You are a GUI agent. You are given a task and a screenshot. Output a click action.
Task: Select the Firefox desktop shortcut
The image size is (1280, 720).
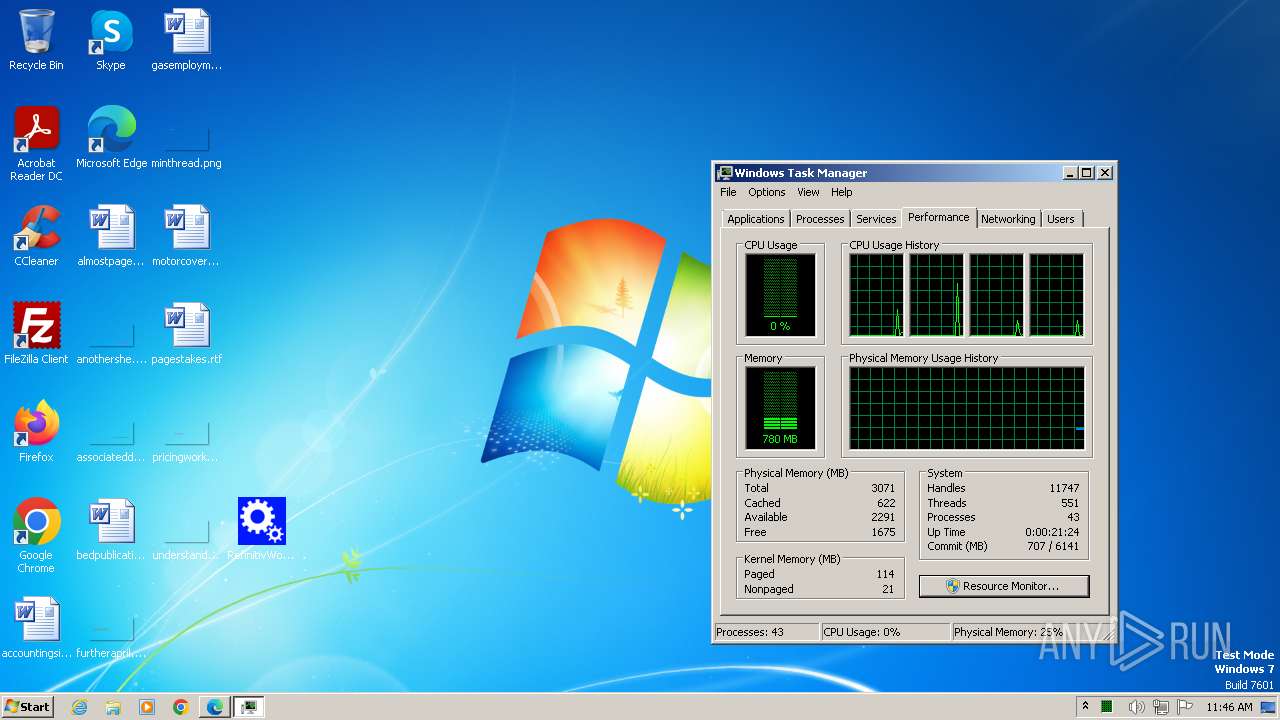[36, 432]
